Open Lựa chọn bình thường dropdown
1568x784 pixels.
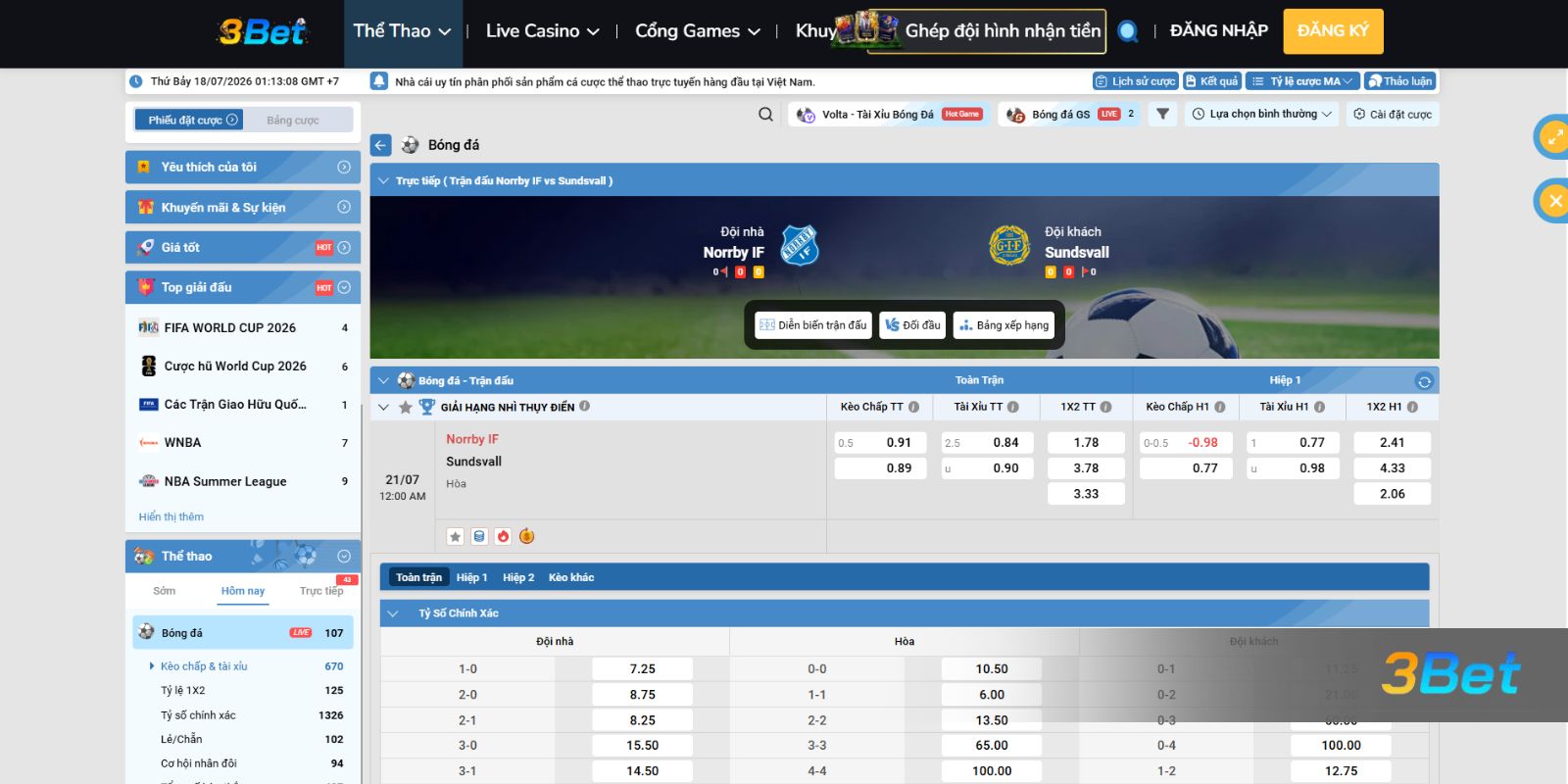1261,115
